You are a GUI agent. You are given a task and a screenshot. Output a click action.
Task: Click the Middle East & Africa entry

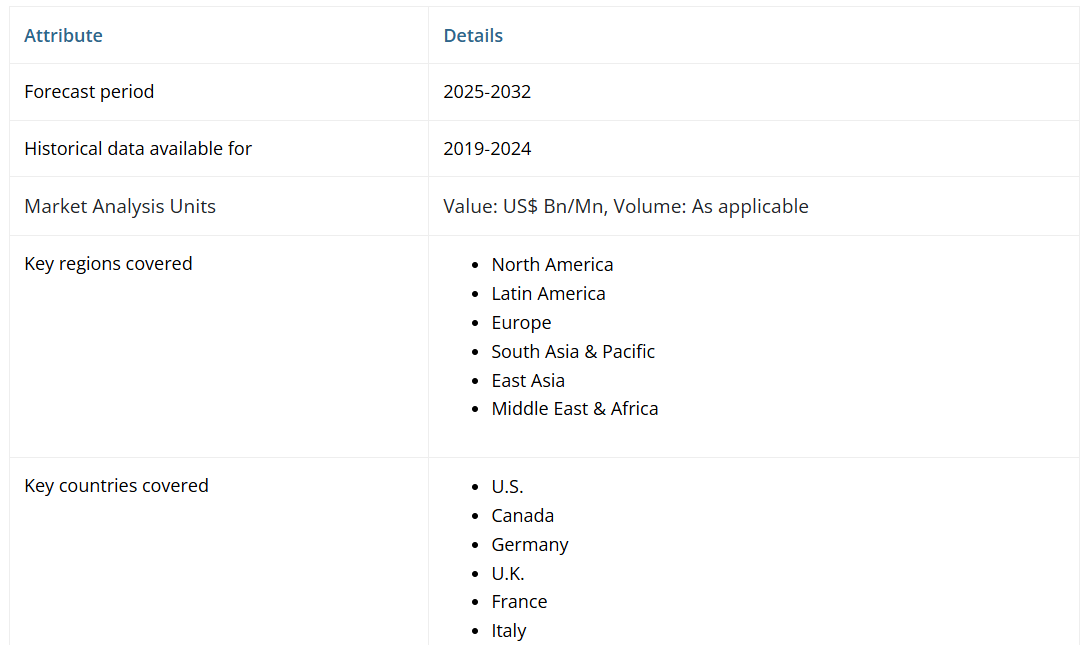click(x=575, y=409)
